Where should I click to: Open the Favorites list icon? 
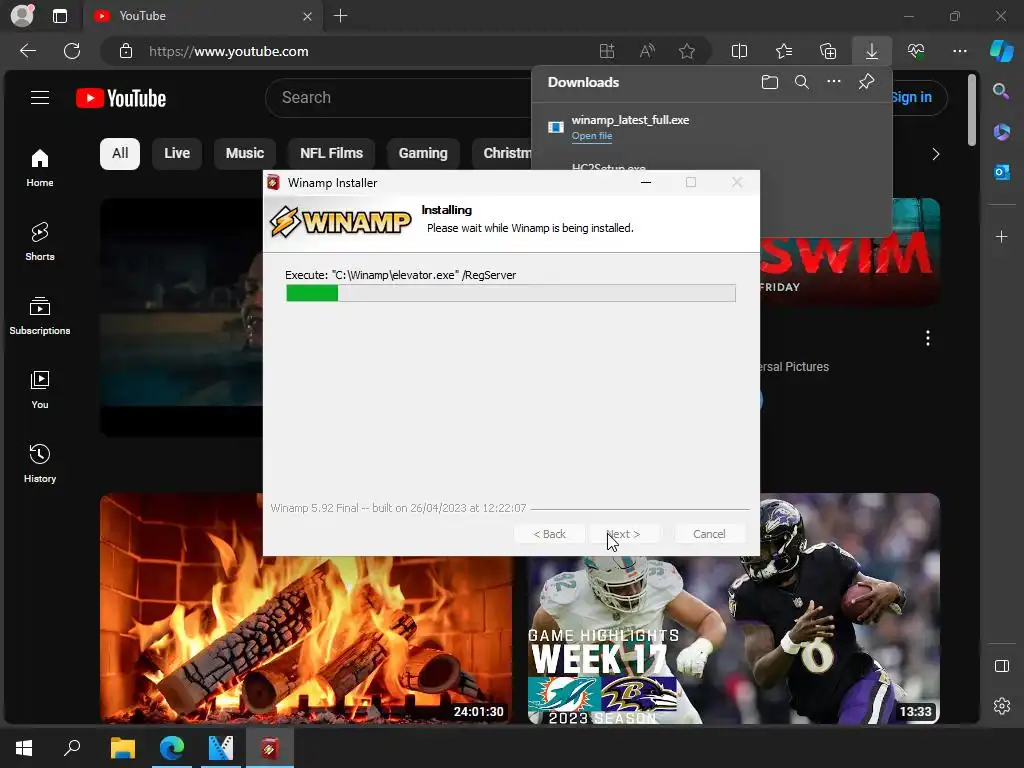pyautogui.click(x=784, y=51)
